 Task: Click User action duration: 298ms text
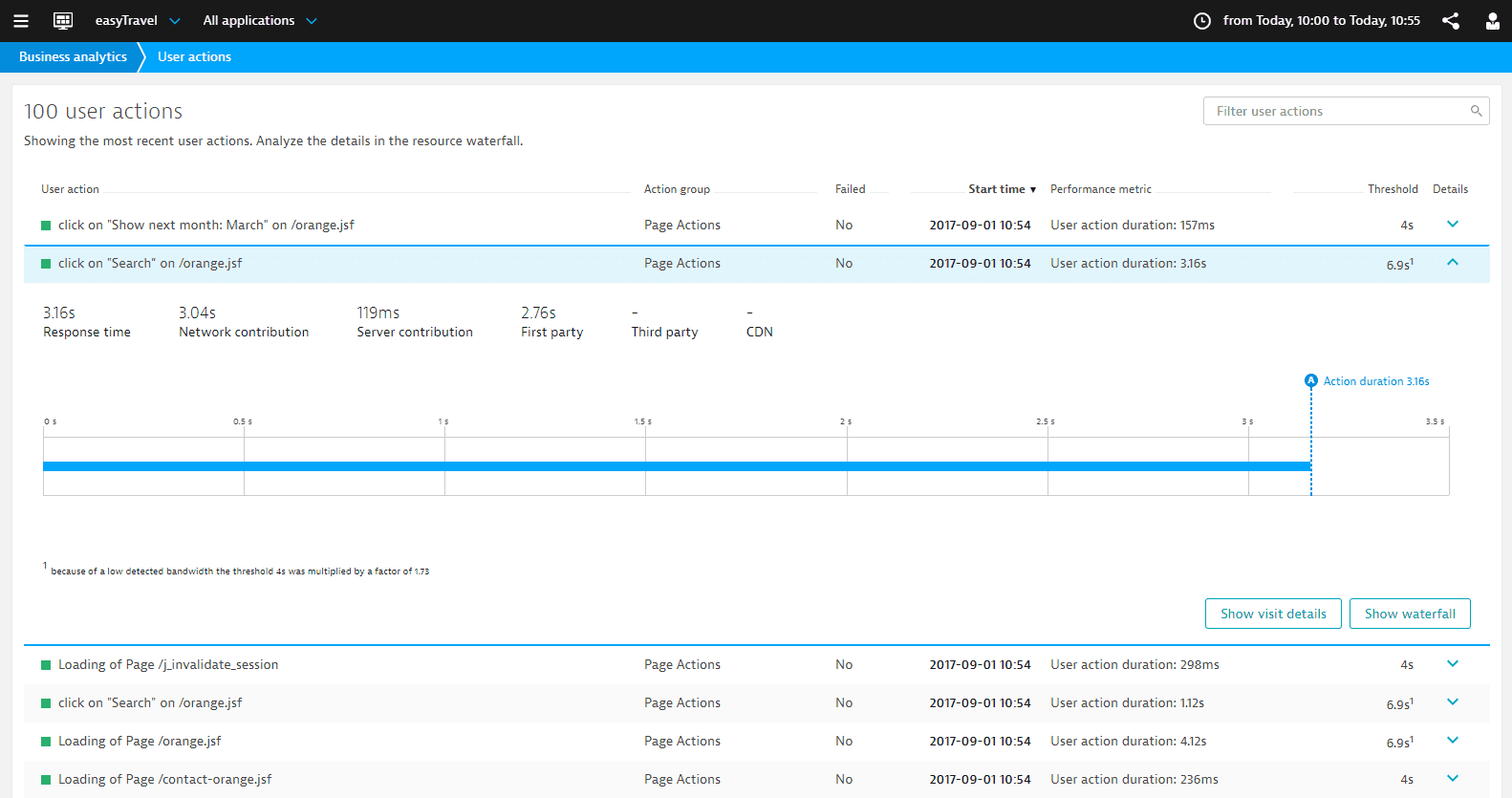click(1134, 665)
